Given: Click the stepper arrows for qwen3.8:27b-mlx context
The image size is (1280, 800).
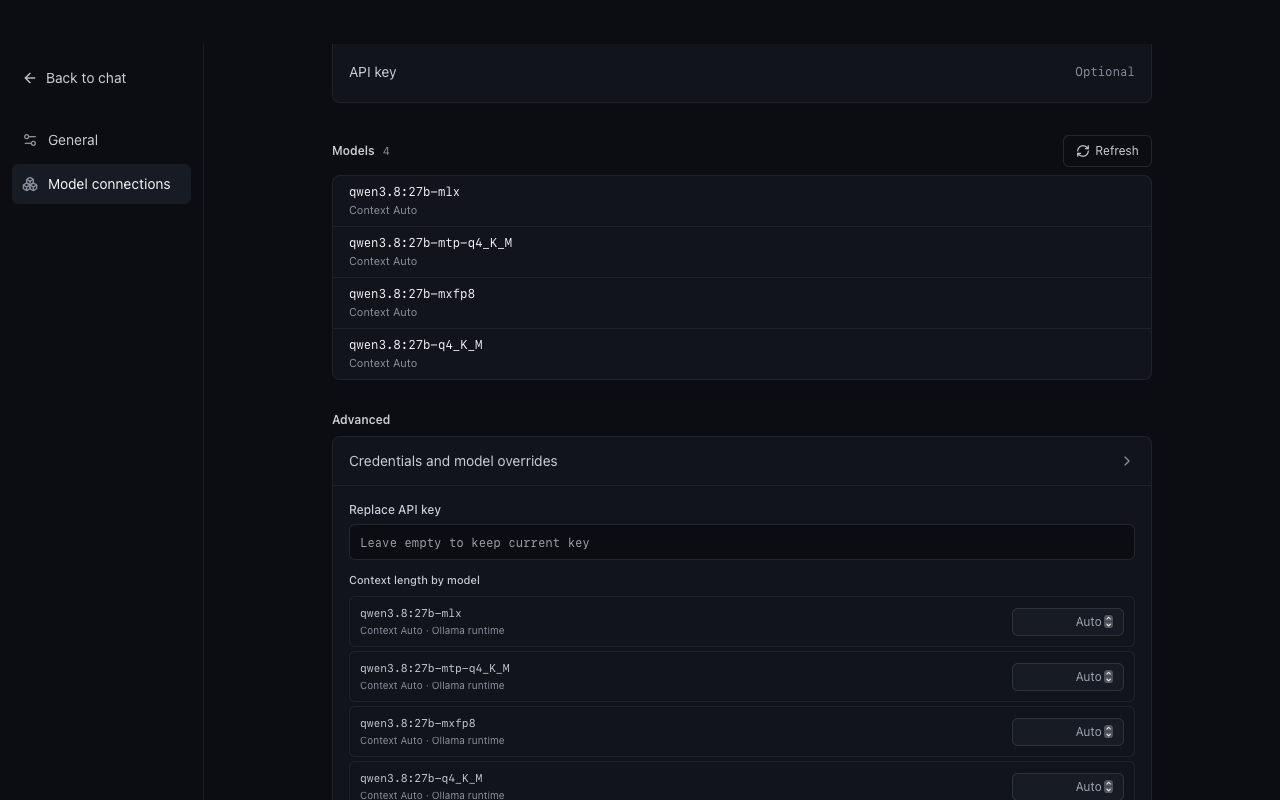Looking at the screenshot, I should [x=1108, y=622].
